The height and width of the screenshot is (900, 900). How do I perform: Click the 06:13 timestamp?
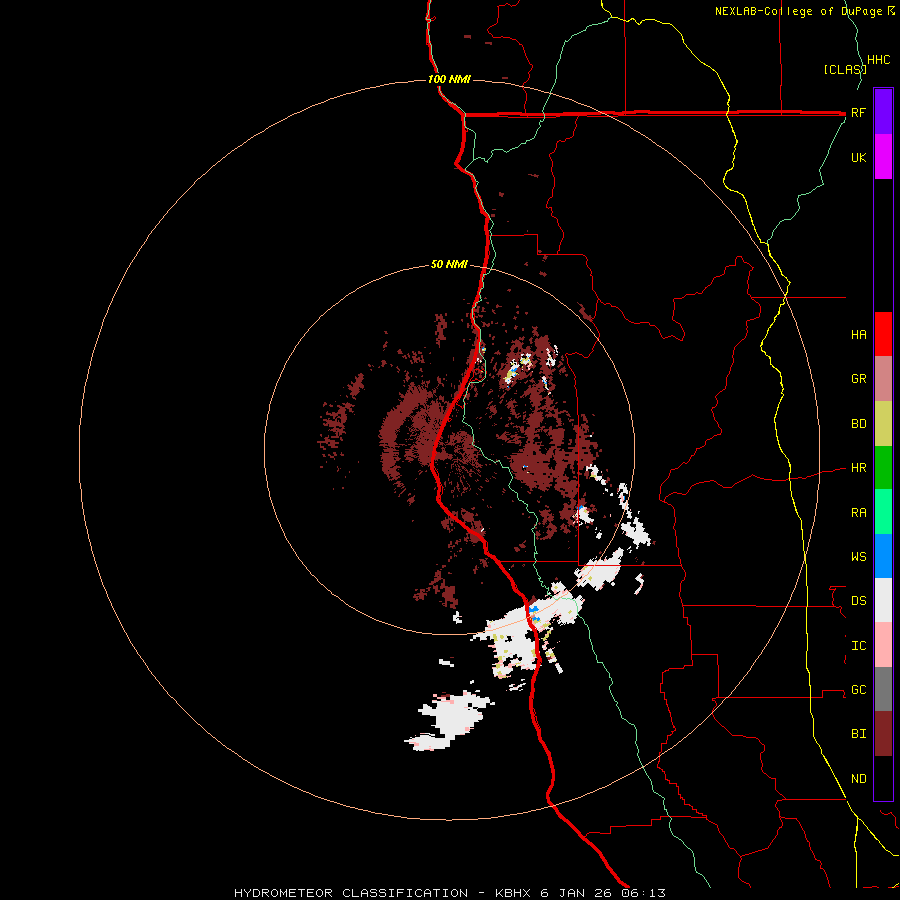642,893
